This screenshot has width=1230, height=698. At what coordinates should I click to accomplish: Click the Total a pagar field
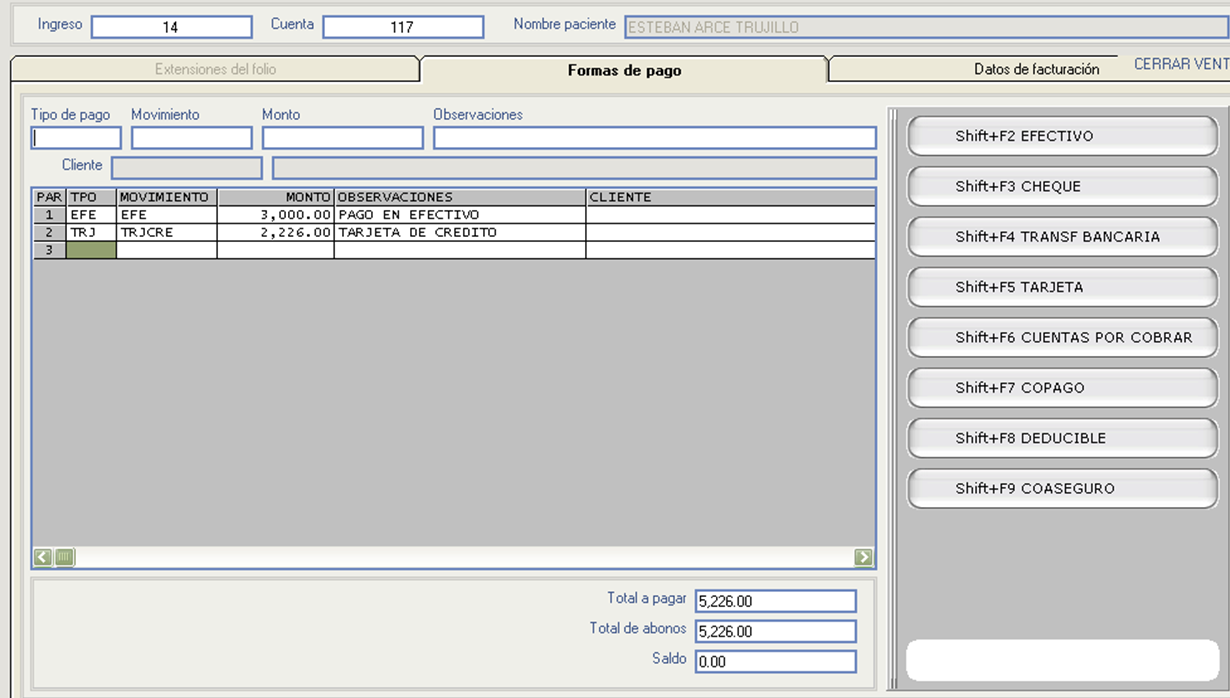click(776, 601)
